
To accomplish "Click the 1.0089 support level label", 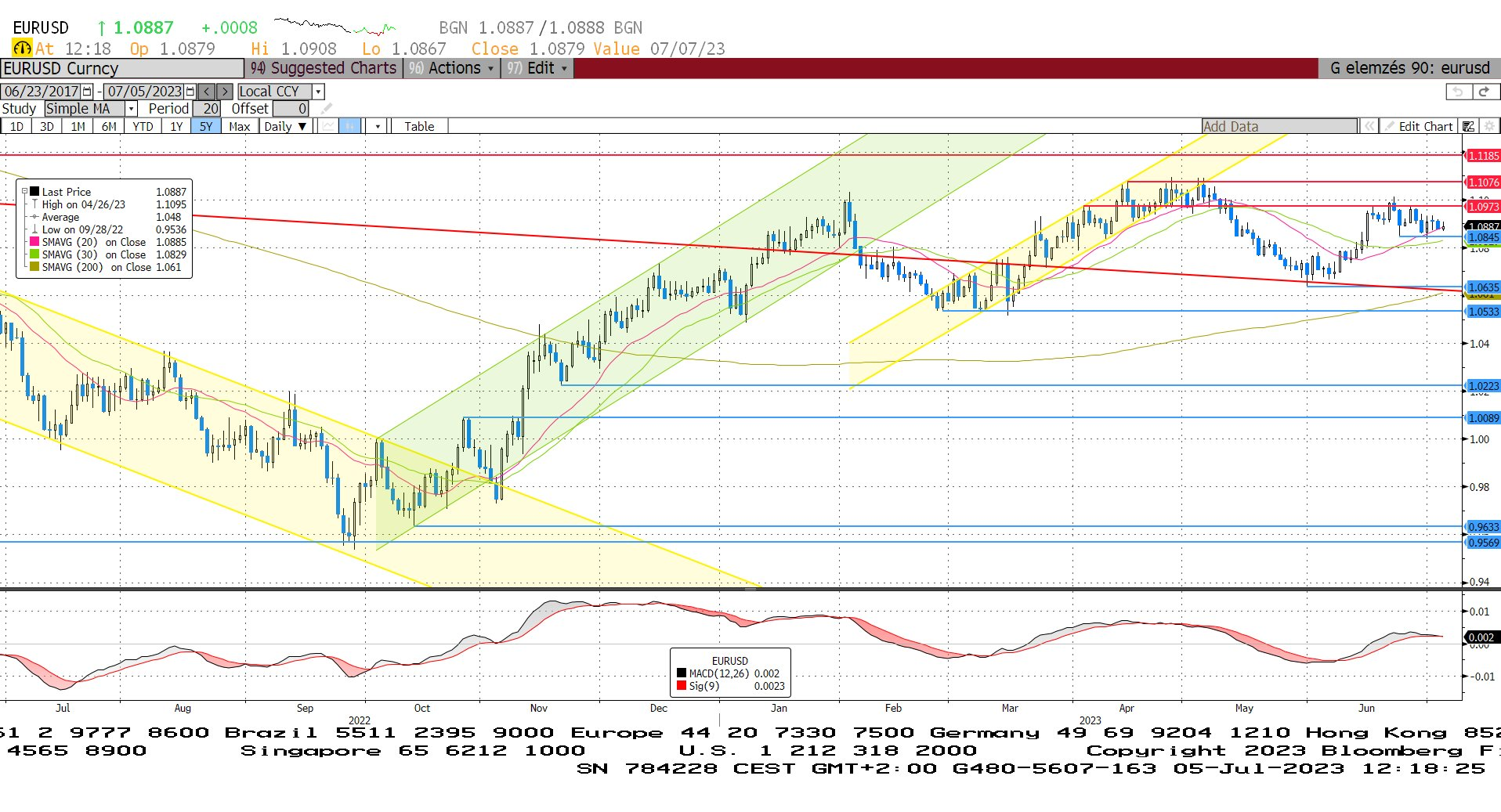I will [1483, 418].
